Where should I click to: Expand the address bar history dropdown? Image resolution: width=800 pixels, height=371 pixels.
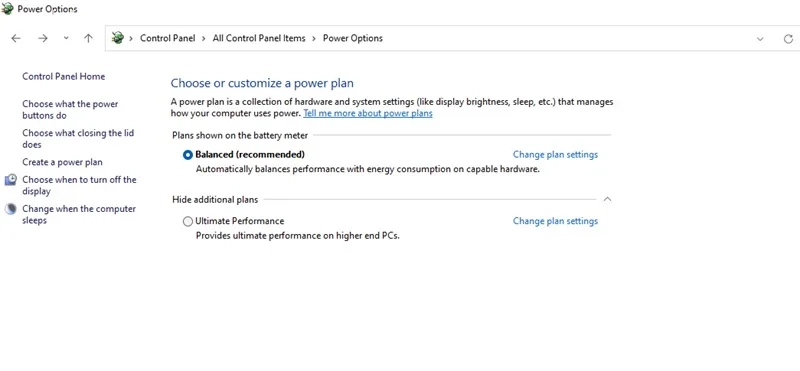tap(760, 39)
